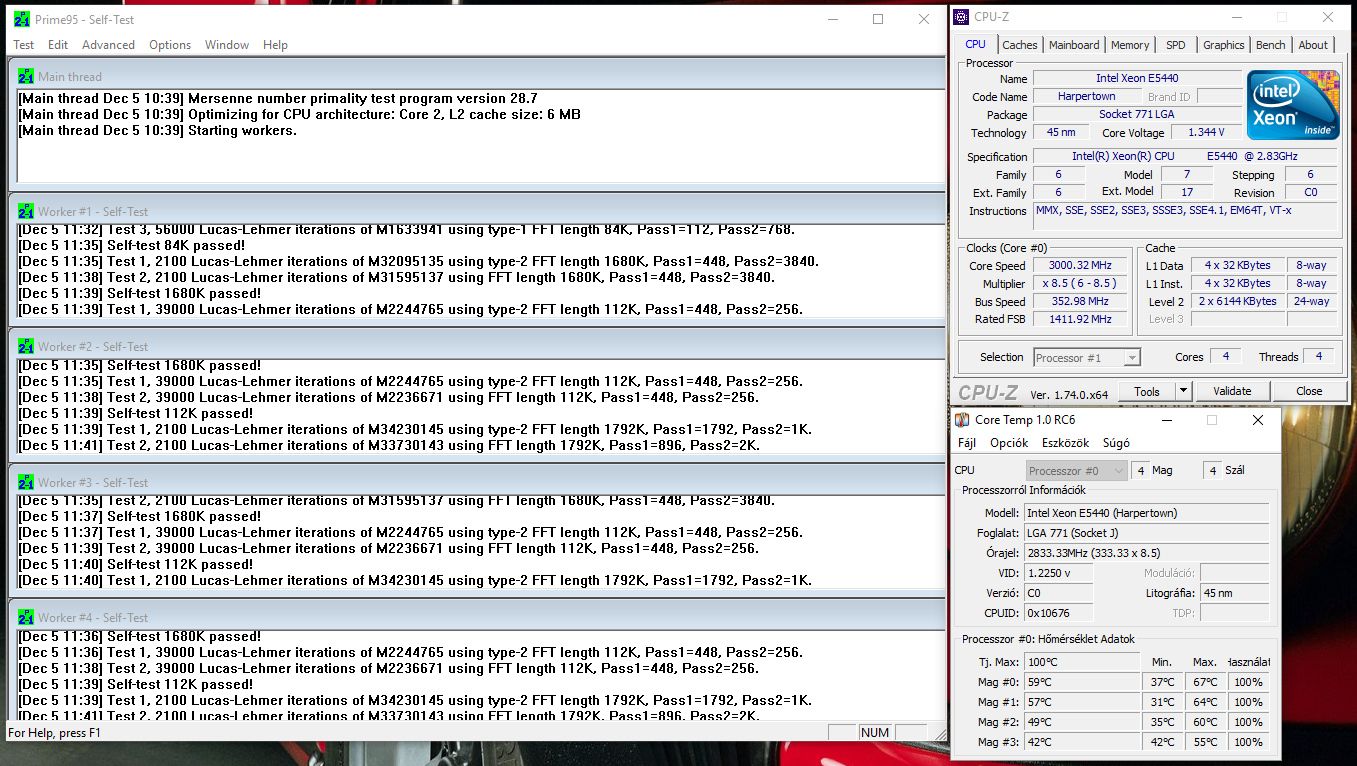Click the Core Speed 3000.32 MHz value
The height and width of the screenshot is (766, 1357).
[1082, 266]
